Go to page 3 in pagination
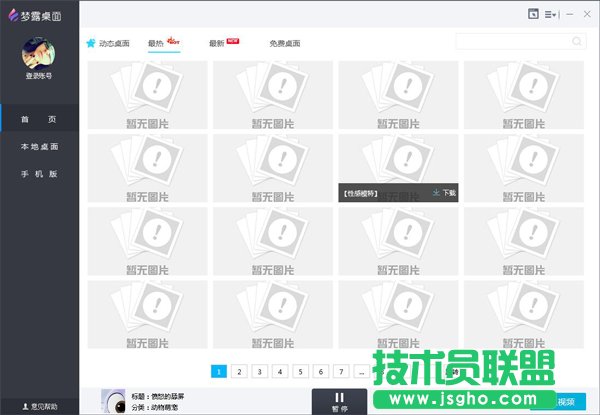This screenshot has height=415, width=600. (259, 372)
